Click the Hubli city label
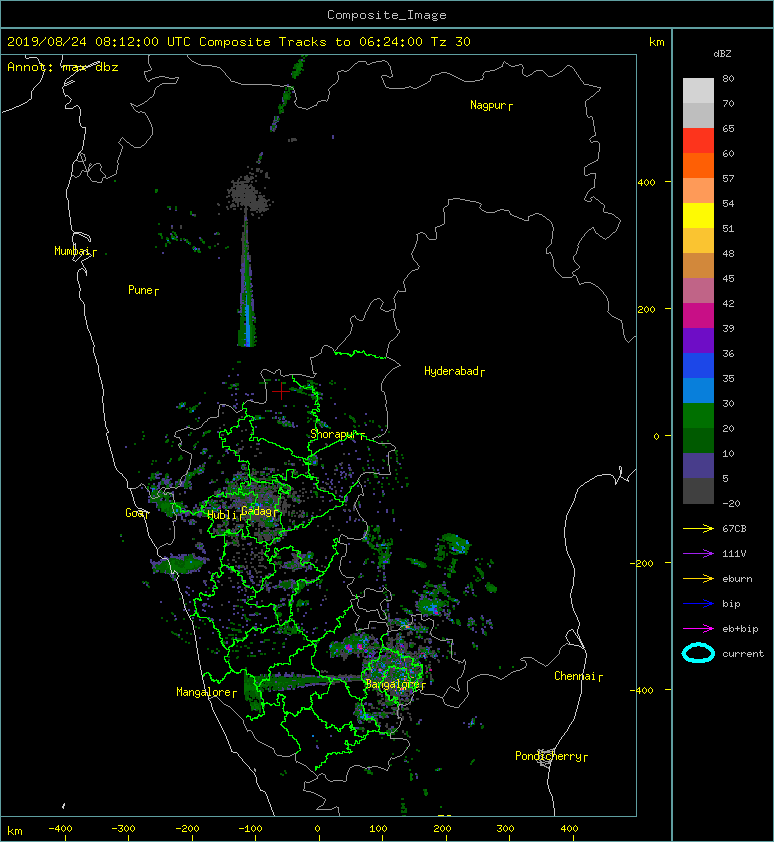This screenshot has height=842, width=774. click(222, 515)
